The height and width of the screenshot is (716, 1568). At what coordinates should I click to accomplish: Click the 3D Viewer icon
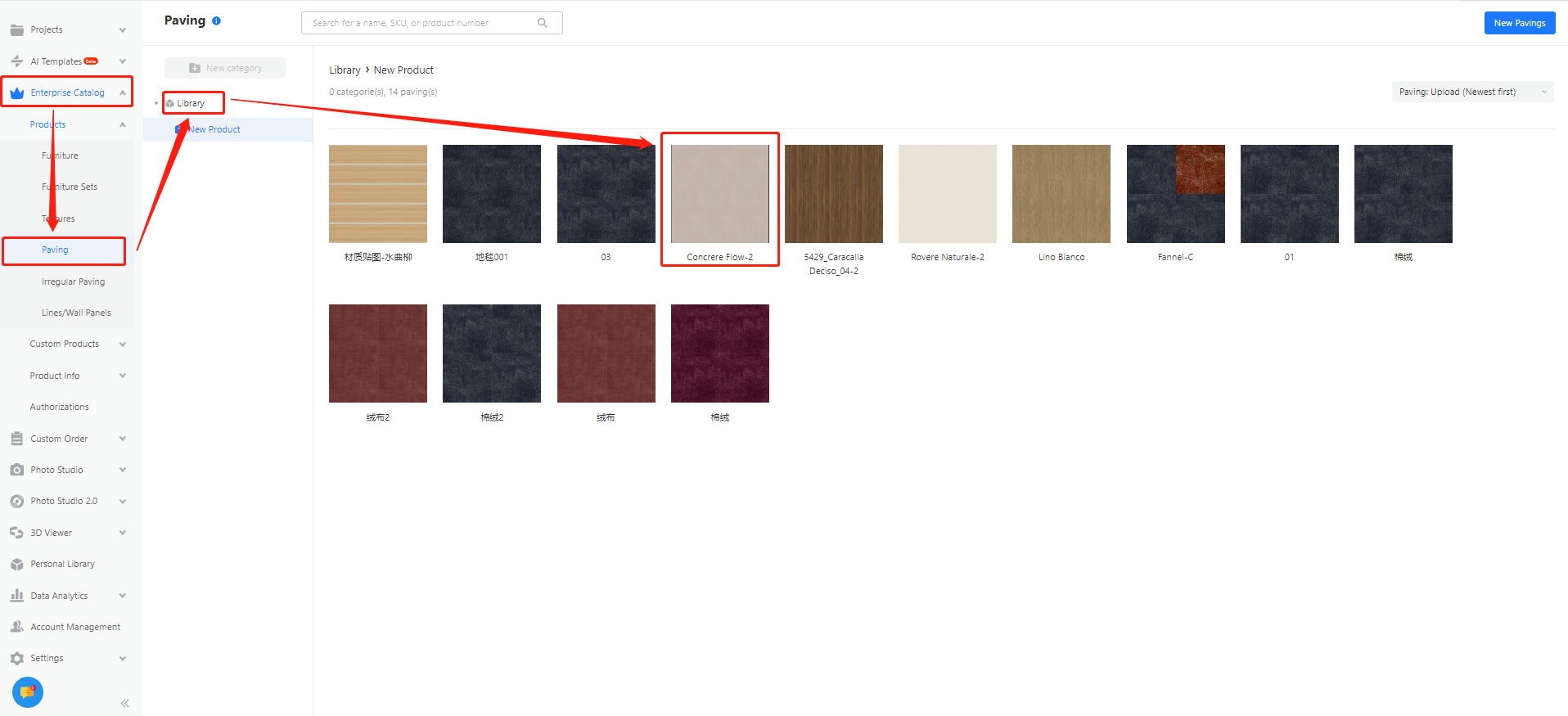pos(16,533)
